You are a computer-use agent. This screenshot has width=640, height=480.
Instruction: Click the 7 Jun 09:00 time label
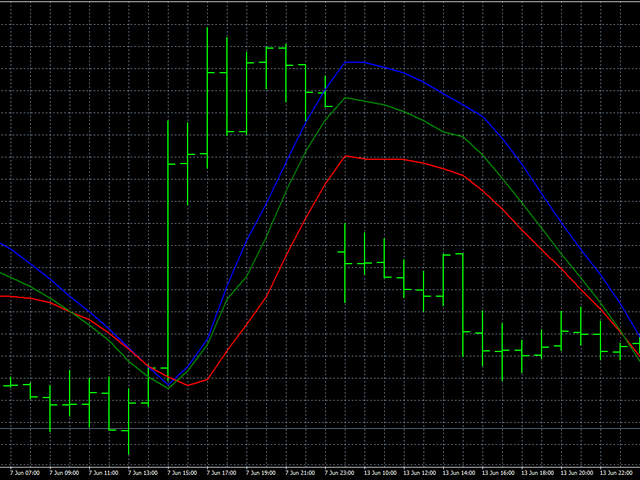pos(64,472)
